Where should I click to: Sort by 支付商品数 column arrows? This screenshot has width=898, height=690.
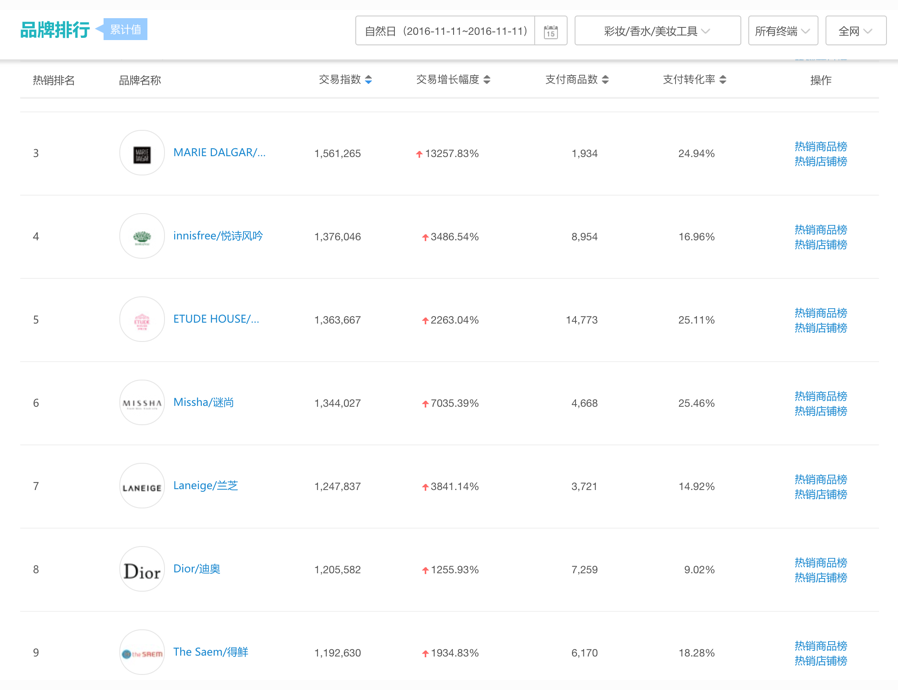605,80
